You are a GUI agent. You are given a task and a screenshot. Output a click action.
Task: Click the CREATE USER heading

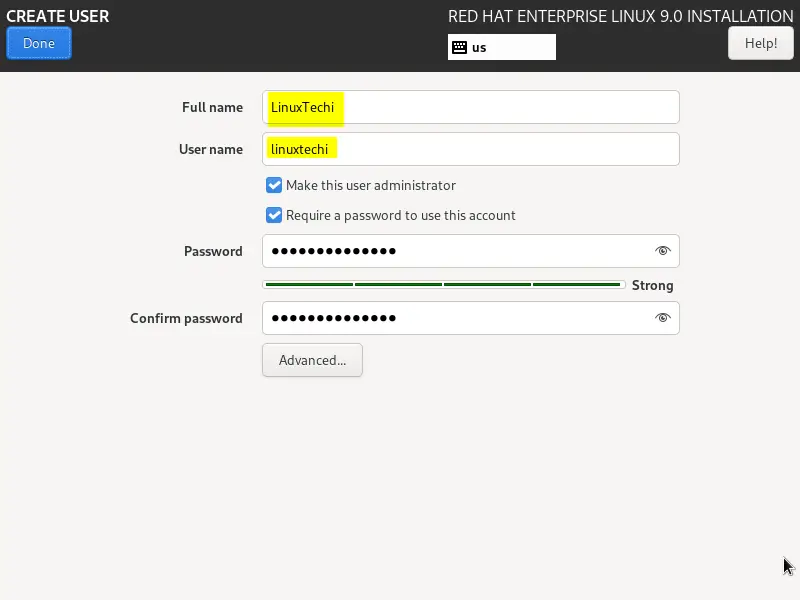tap(58, 16)
